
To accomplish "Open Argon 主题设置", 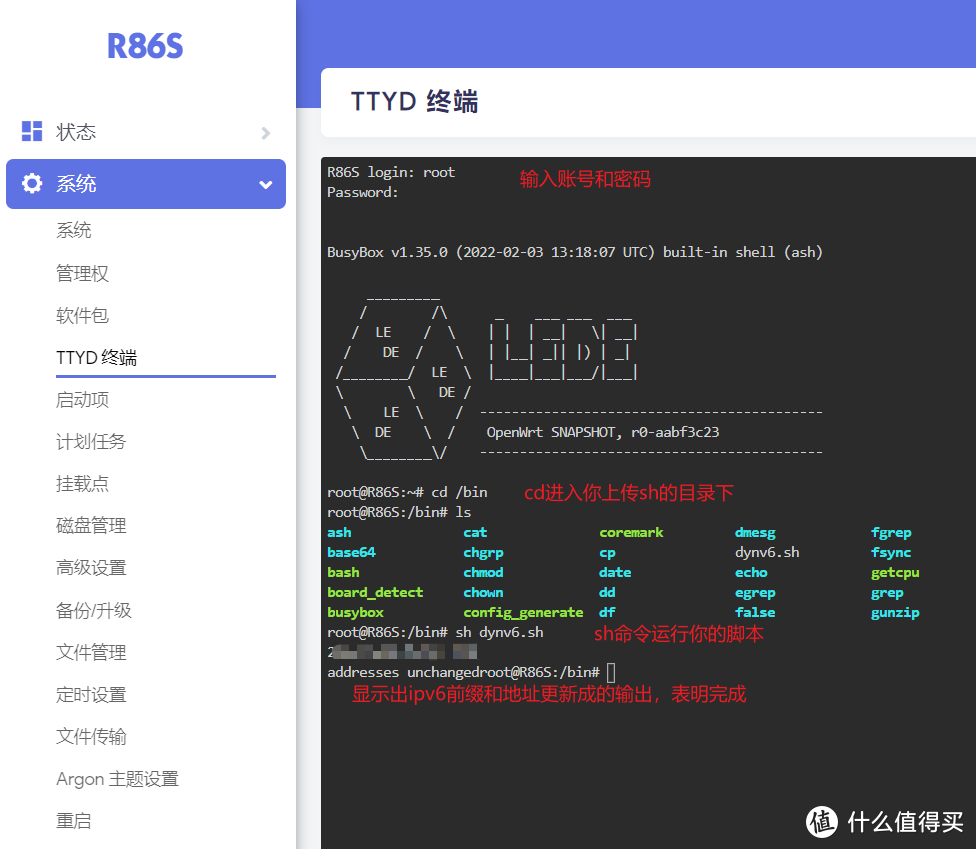I will tap(117, 779).
